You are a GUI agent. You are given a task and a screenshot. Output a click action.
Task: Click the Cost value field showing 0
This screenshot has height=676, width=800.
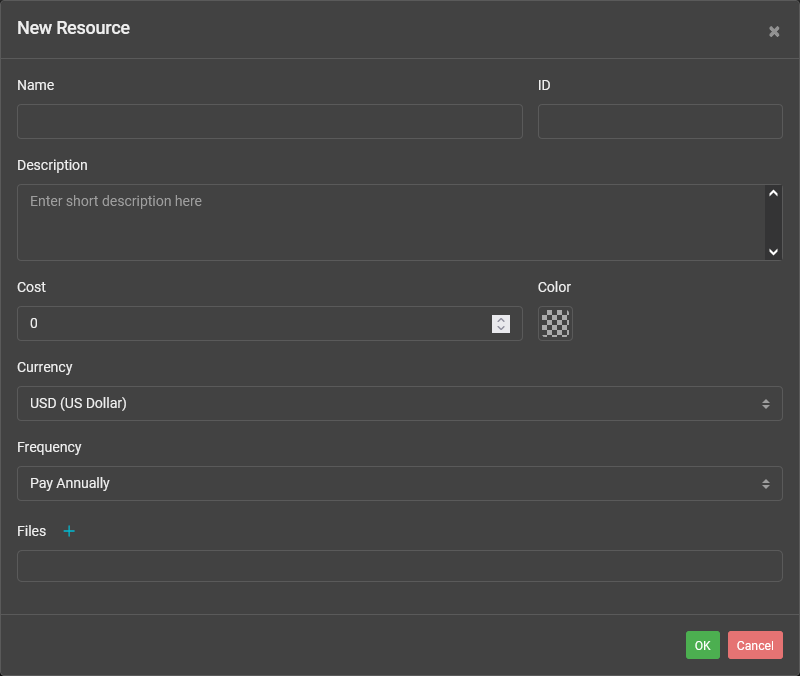(x=250, y=323)
